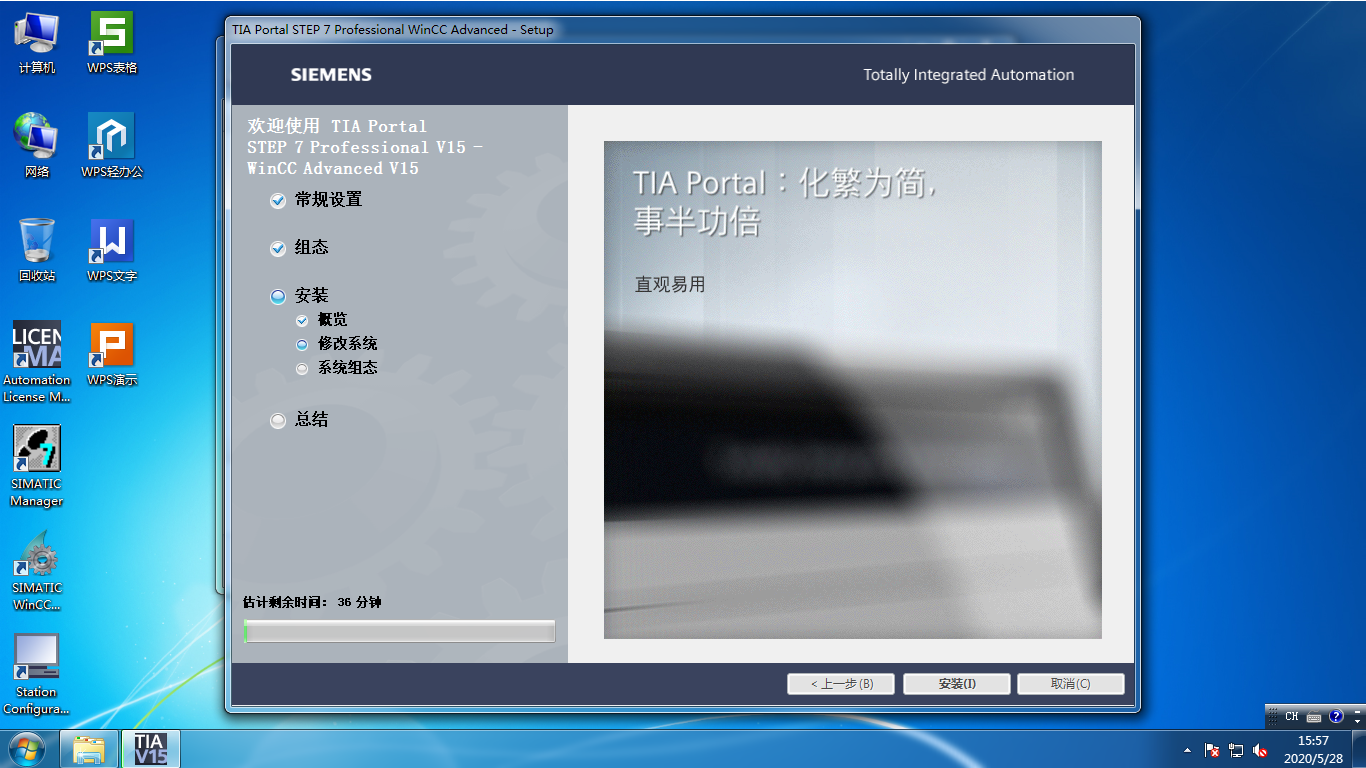Open the language bar help icon
This screenshot has width=1366, height=768.
coord(1336,716)
